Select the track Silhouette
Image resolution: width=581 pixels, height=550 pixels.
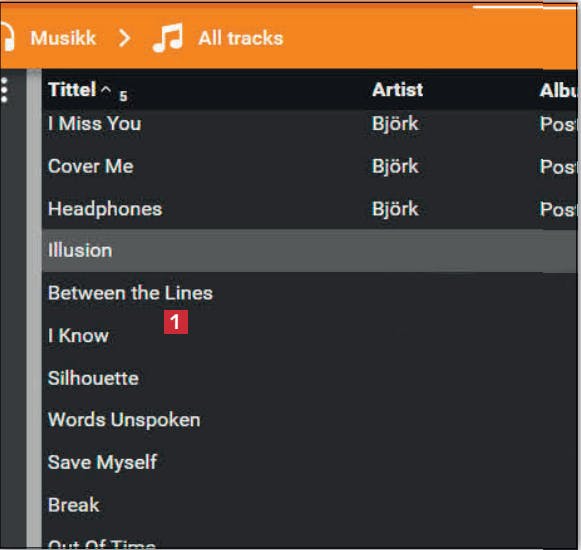pyautogui.click(x=309, y=378)
